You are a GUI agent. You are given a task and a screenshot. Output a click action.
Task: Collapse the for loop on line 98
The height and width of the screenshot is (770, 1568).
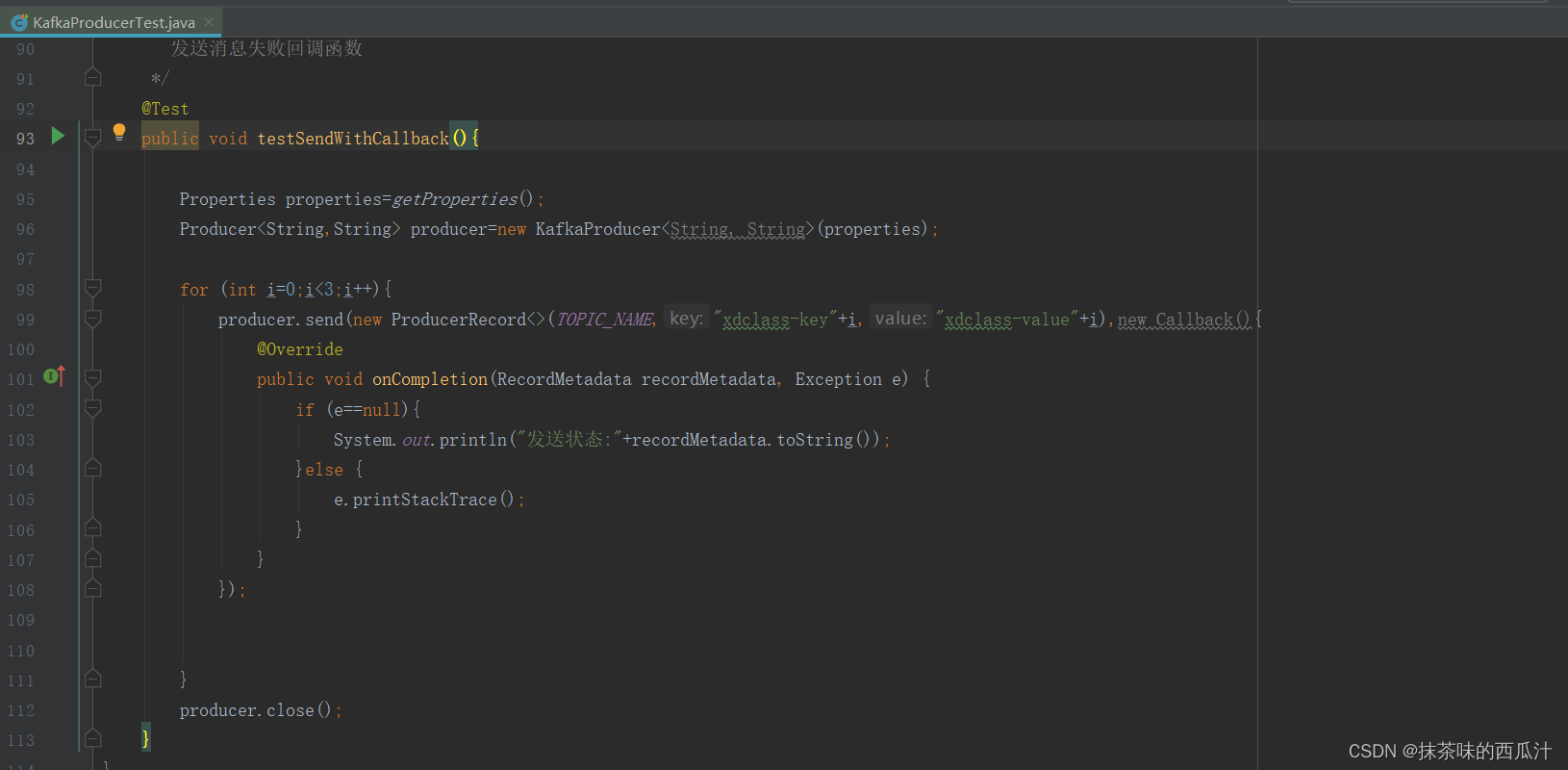[x=93, y=288]
